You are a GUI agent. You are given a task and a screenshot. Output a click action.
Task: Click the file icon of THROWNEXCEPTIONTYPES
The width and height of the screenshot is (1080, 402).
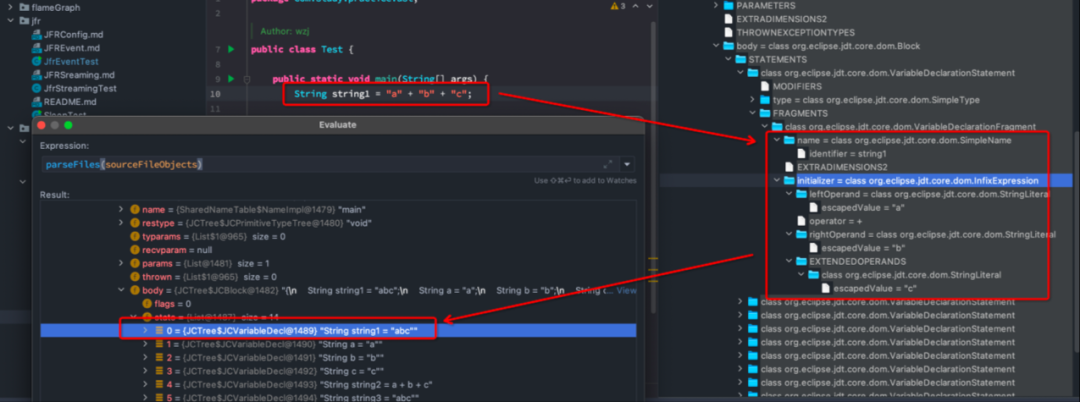729,32
